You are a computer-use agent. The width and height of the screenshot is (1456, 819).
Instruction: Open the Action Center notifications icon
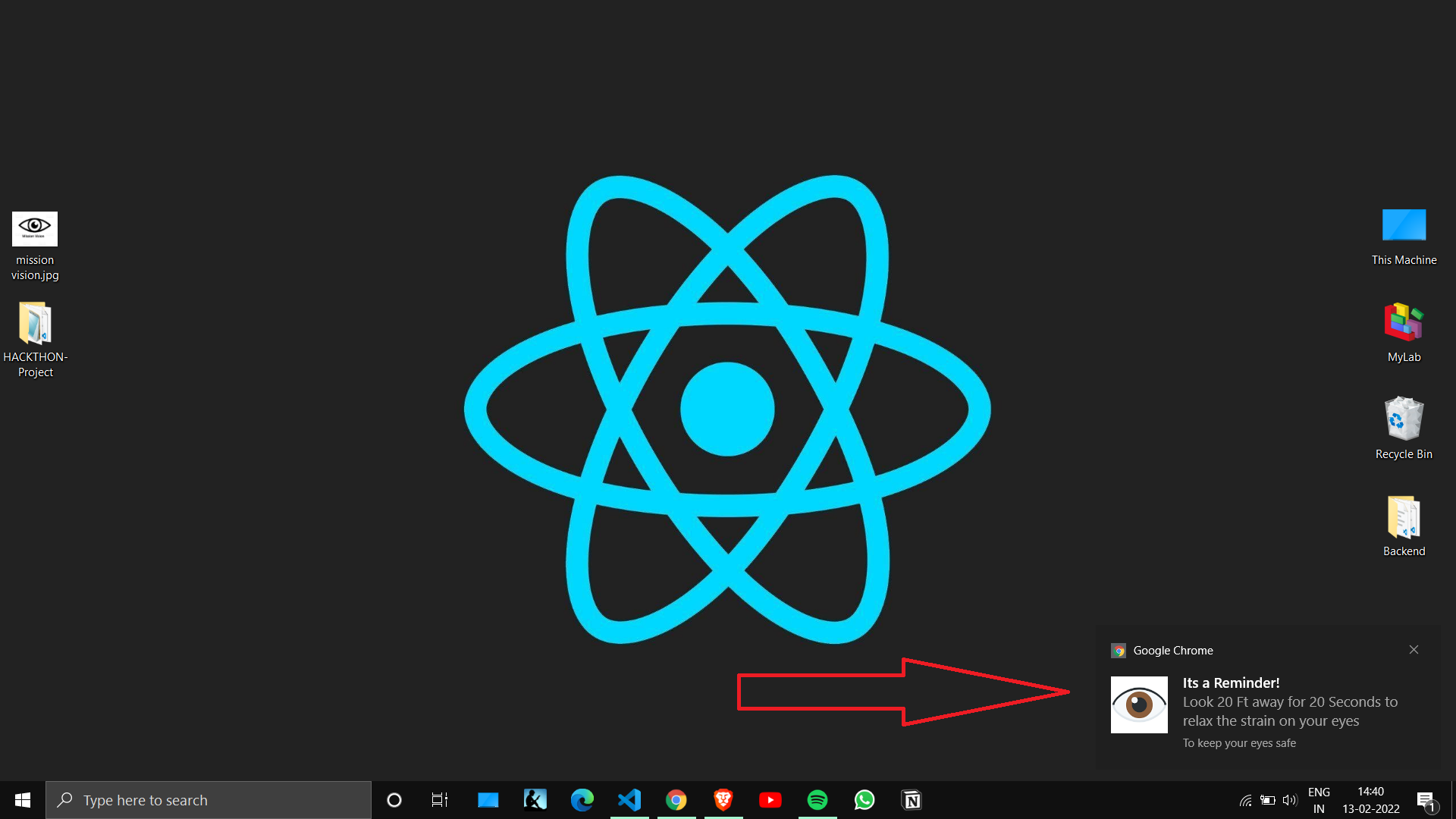point(1425,800)
